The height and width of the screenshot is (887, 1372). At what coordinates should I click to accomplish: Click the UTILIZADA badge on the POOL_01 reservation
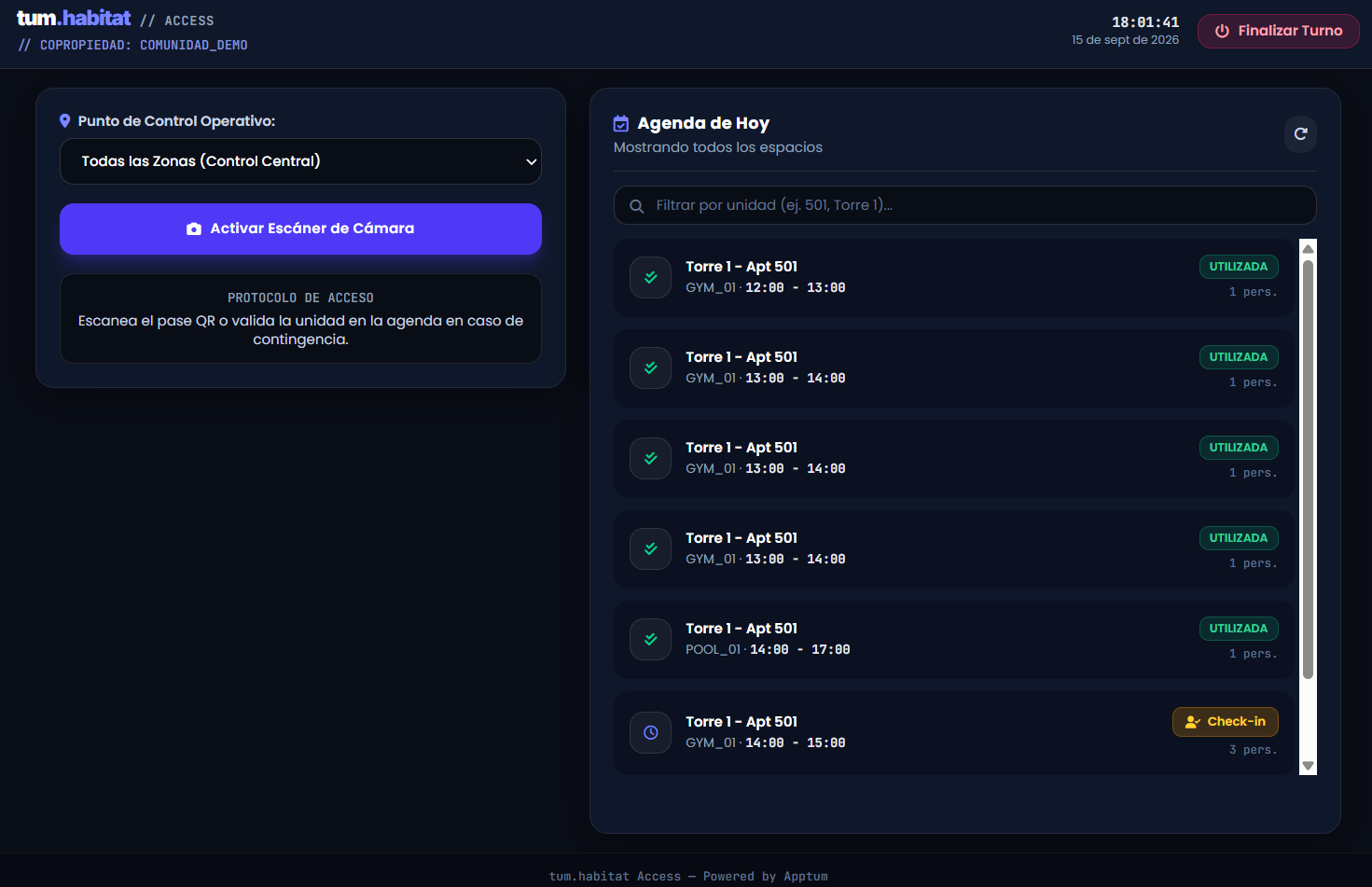tap(1239, 629)
